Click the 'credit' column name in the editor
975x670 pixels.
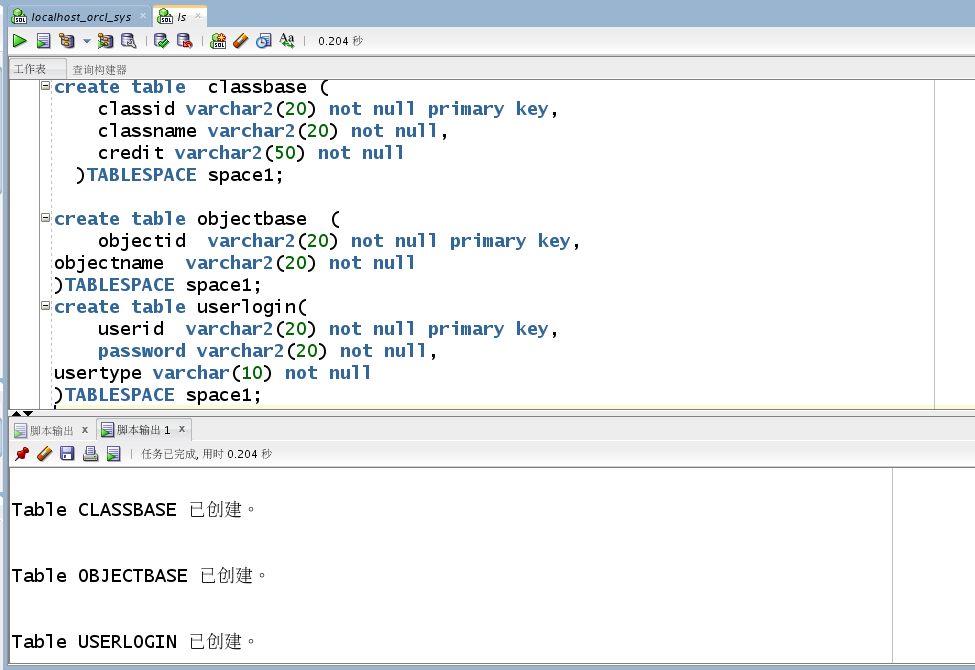[131, 153]
